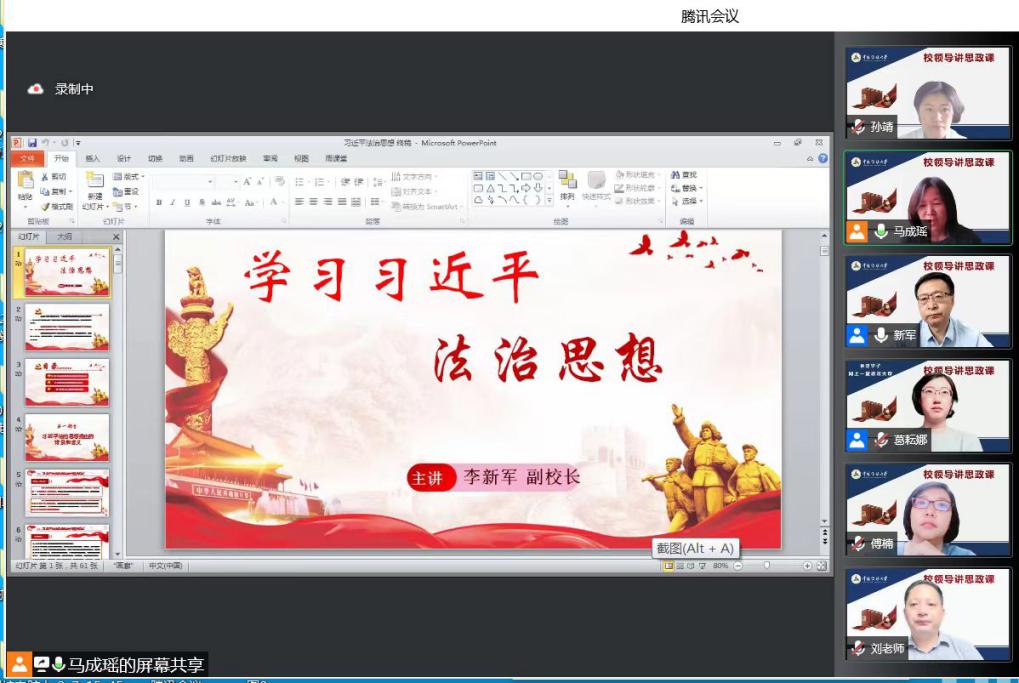
Task: Click the zoom slider in status bar
Action: [x=768, y=566]
